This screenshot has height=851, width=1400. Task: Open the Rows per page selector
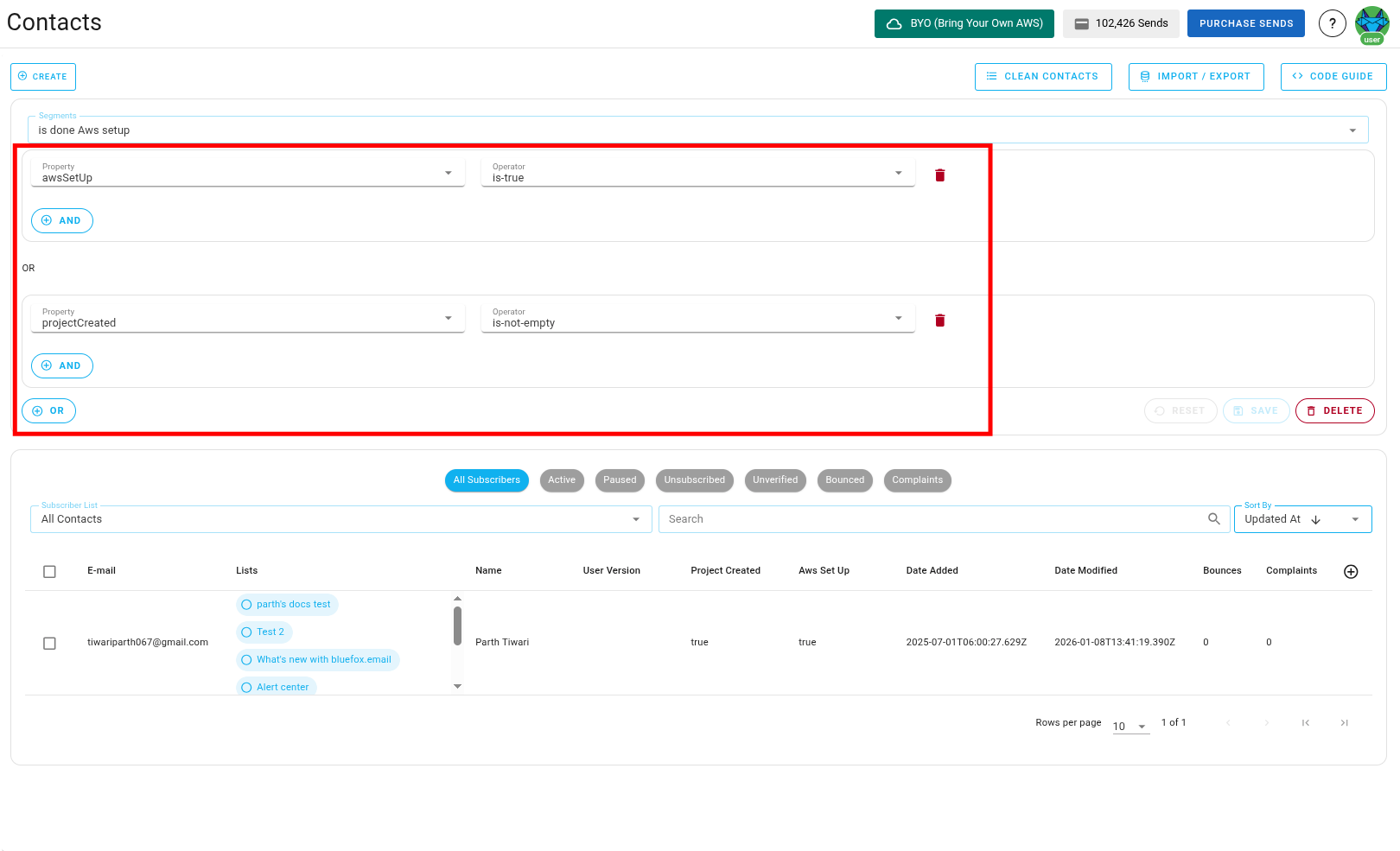point(1130,727)
